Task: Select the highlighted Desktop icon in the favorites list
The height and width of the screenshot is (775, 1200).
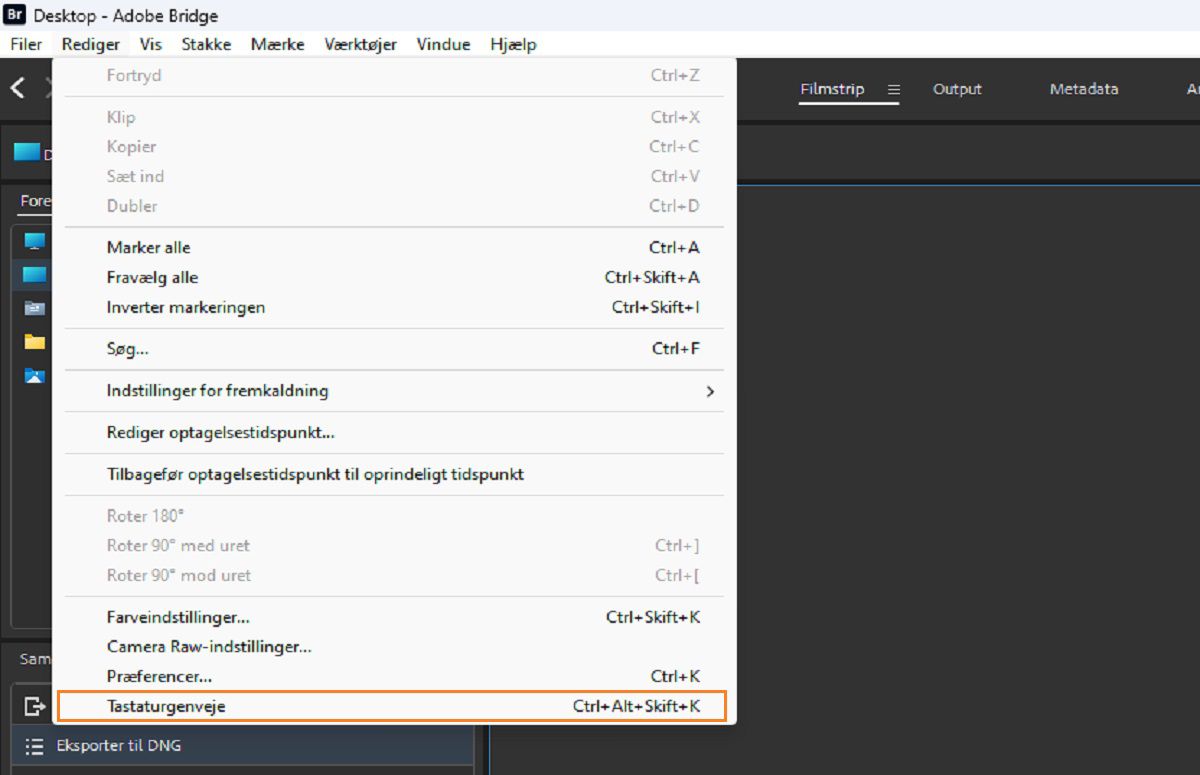Action: click(35, 274)
